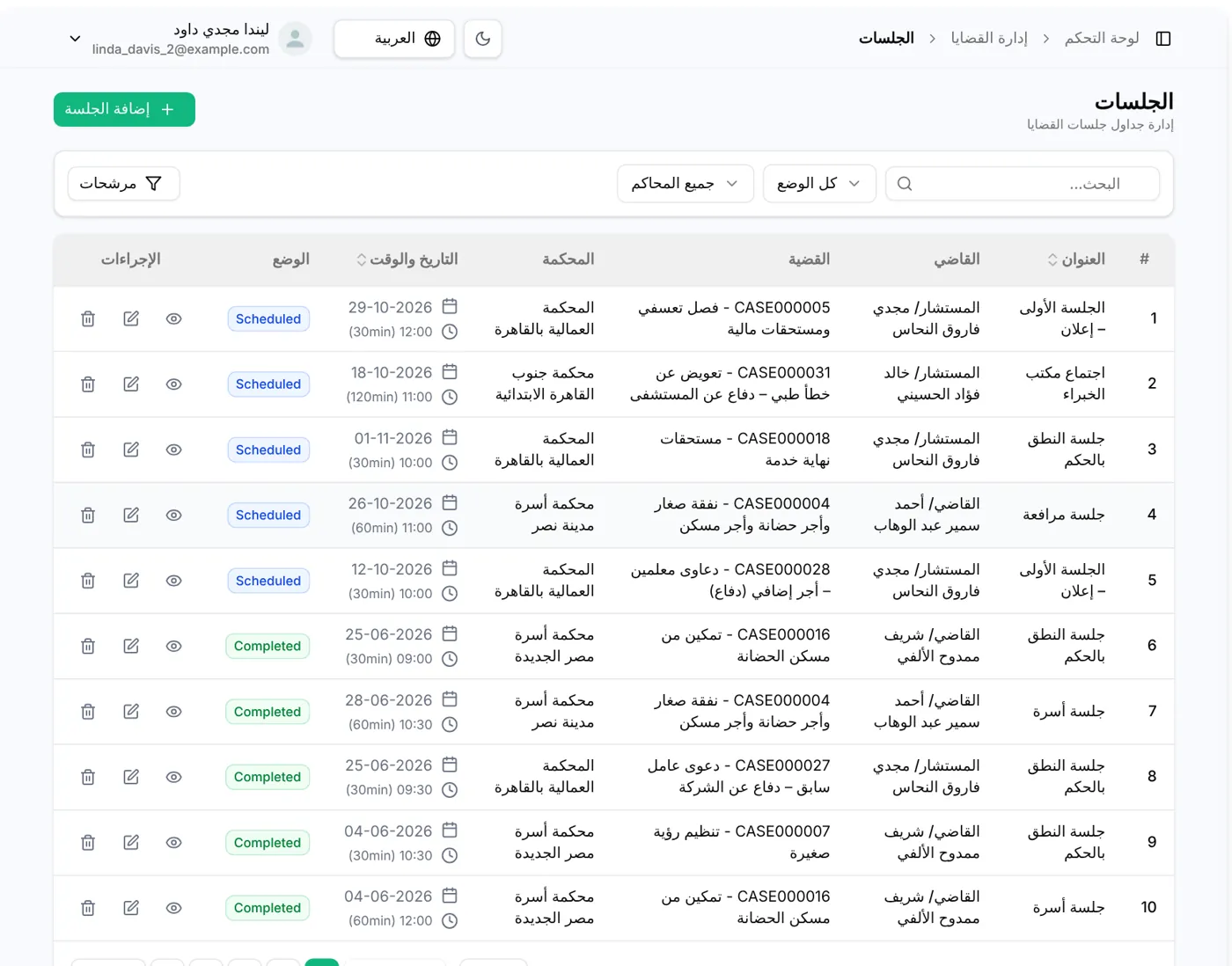Image resolution: width=1232 pixels, height=966 pixels.
Task: Expand the جميع المحاكم dropdown
Action: pos(686,183)
